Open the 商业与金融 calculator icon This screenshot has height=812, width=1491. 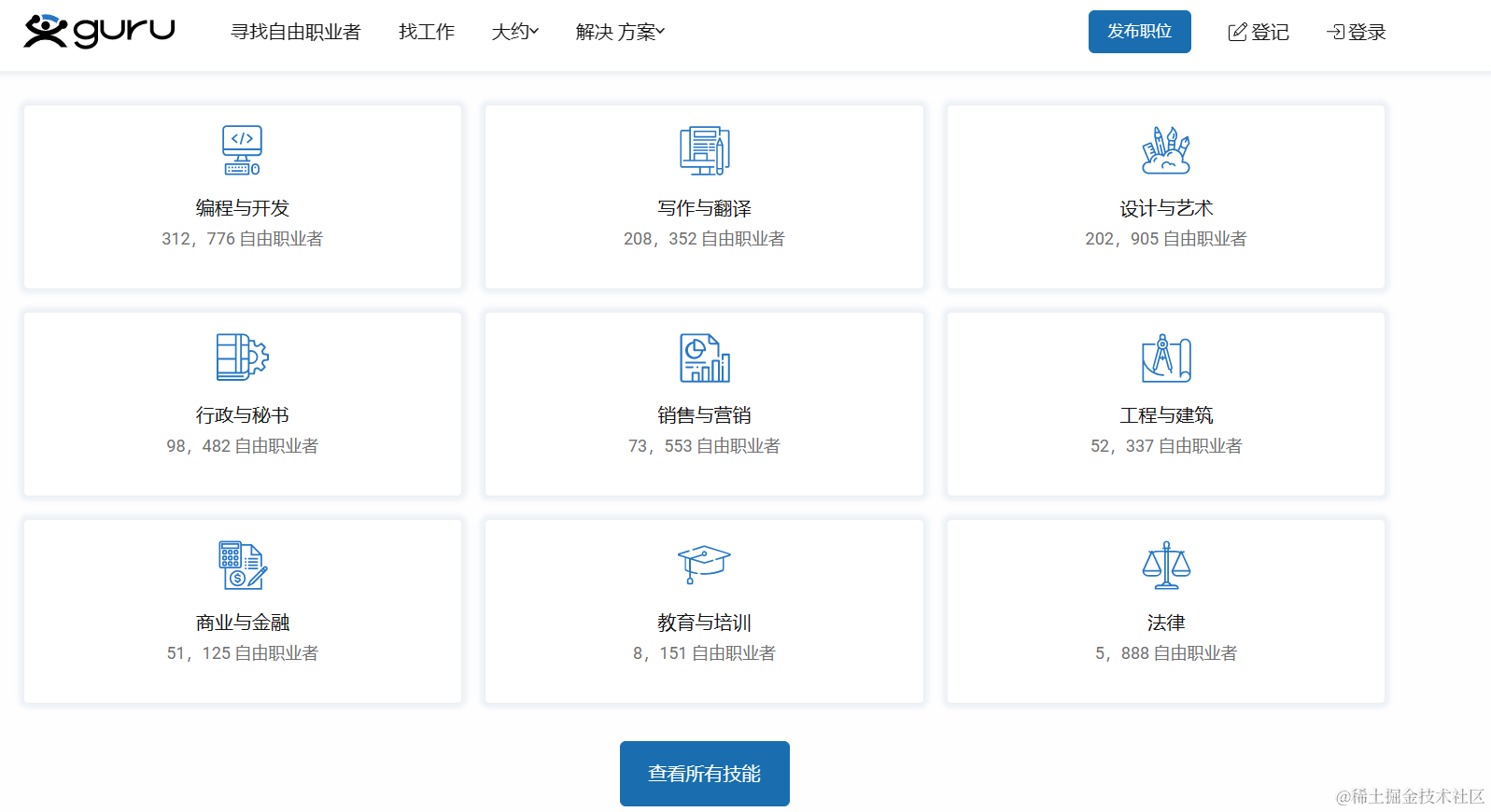(242, 565)
